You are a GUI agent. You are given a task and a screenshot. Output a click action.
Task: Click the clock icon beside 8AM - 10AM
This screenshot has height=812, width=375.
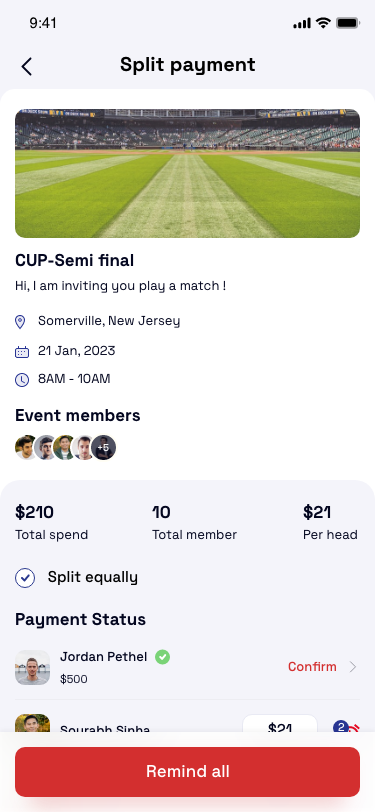(22, 380)
